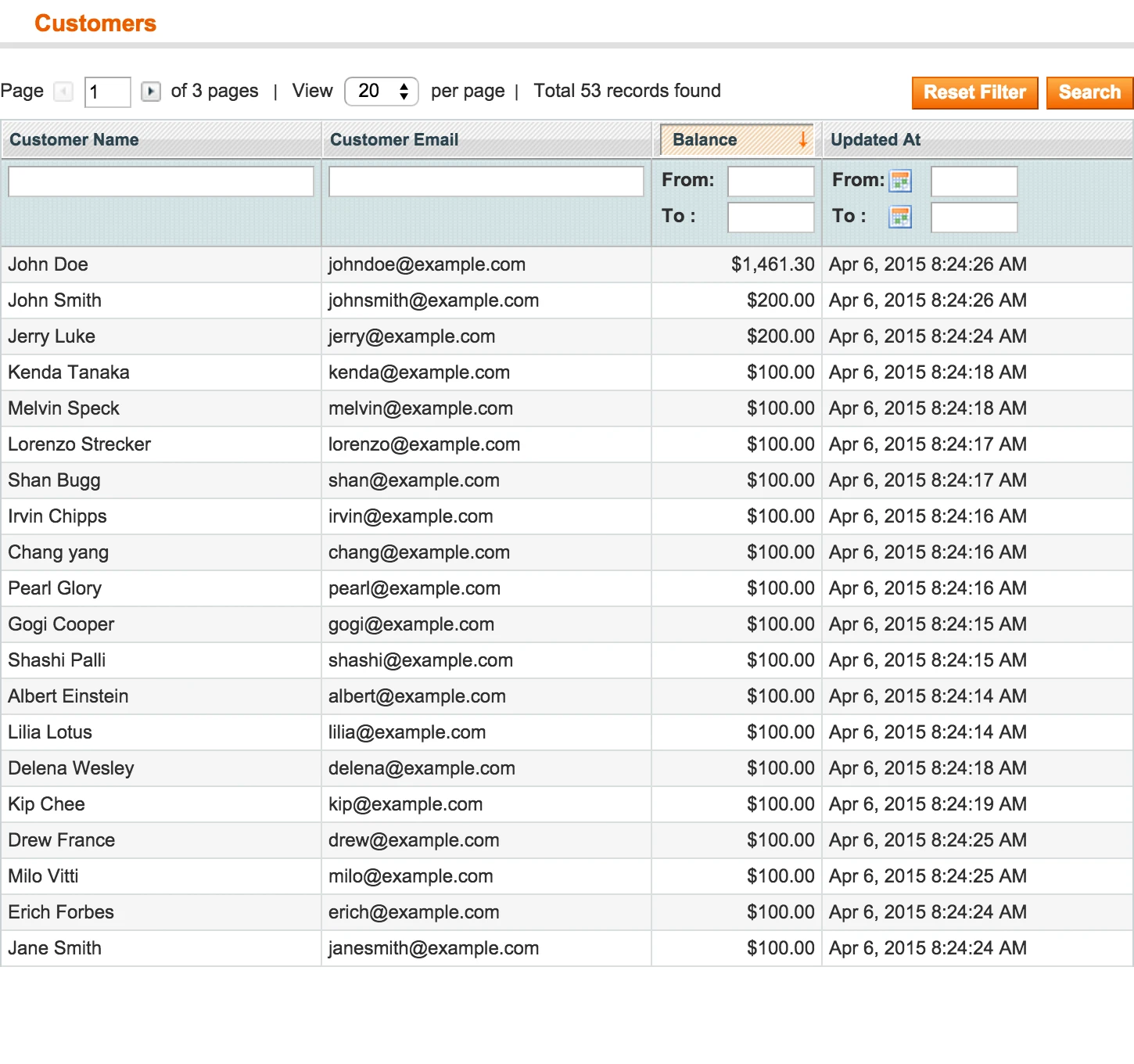Click the Balance To filter field
Screen dimensions: 1134x1064
click(x=770, y=217)
